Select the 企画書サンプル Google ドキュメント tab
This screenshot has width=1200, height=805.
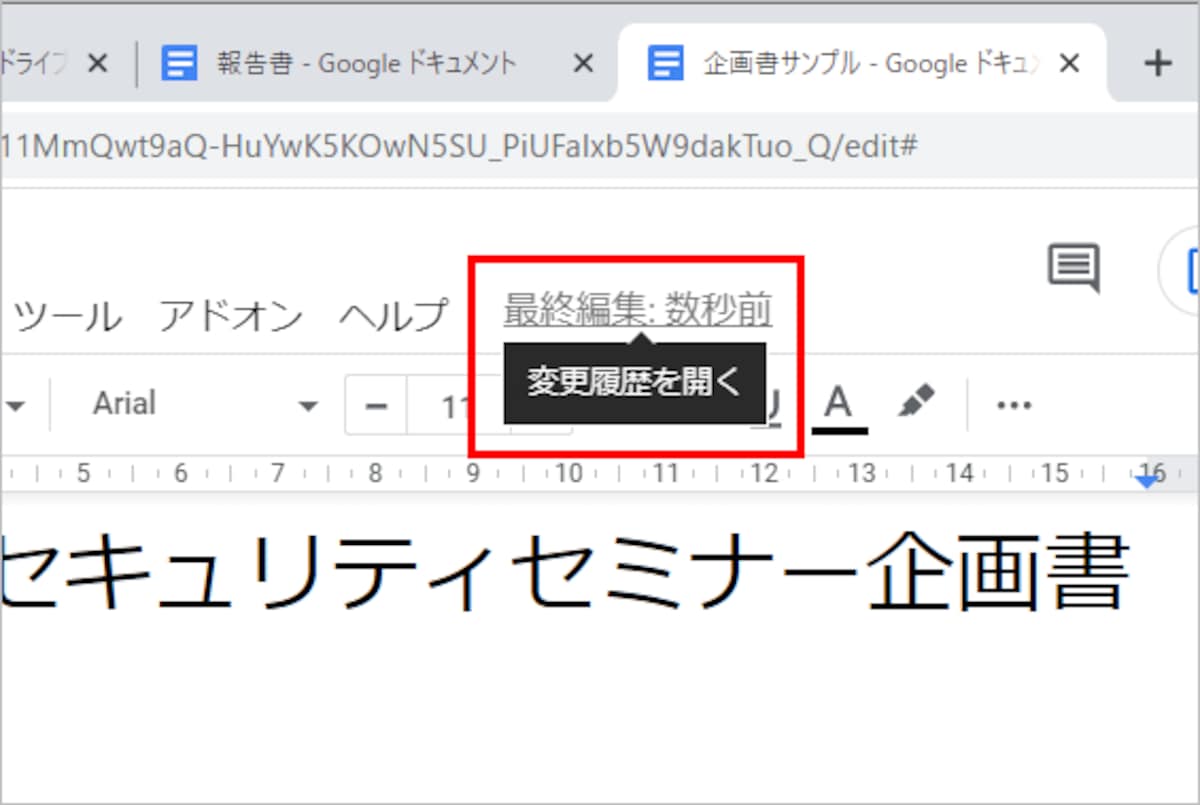tap(860, 65)
